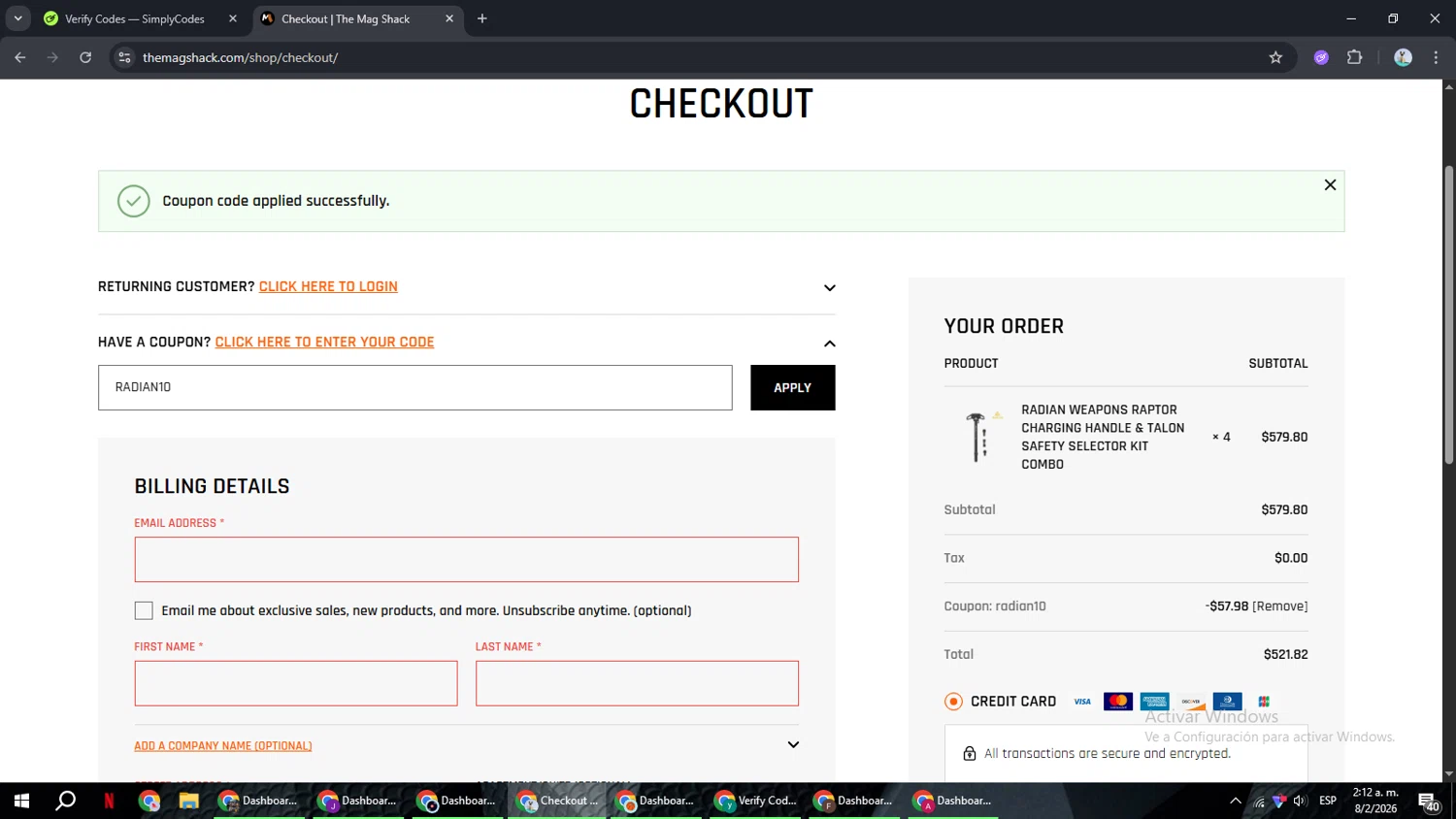Image resolution: width=1456 pixels, height=819 pixels.
Task: Open File Explorer from the taskbar
Action: (x=188, y=801)
